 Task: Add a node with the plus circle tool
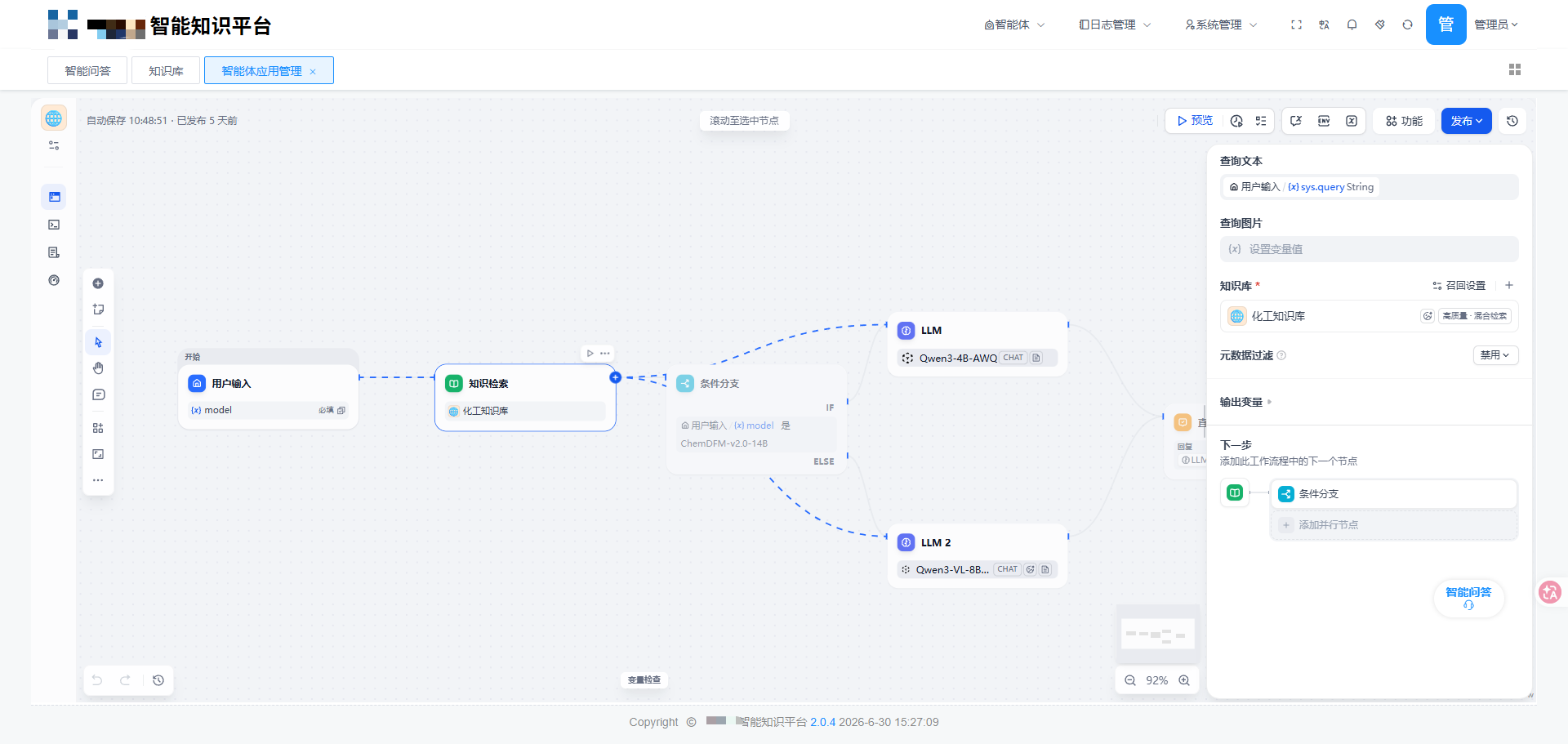pos(98,283)
